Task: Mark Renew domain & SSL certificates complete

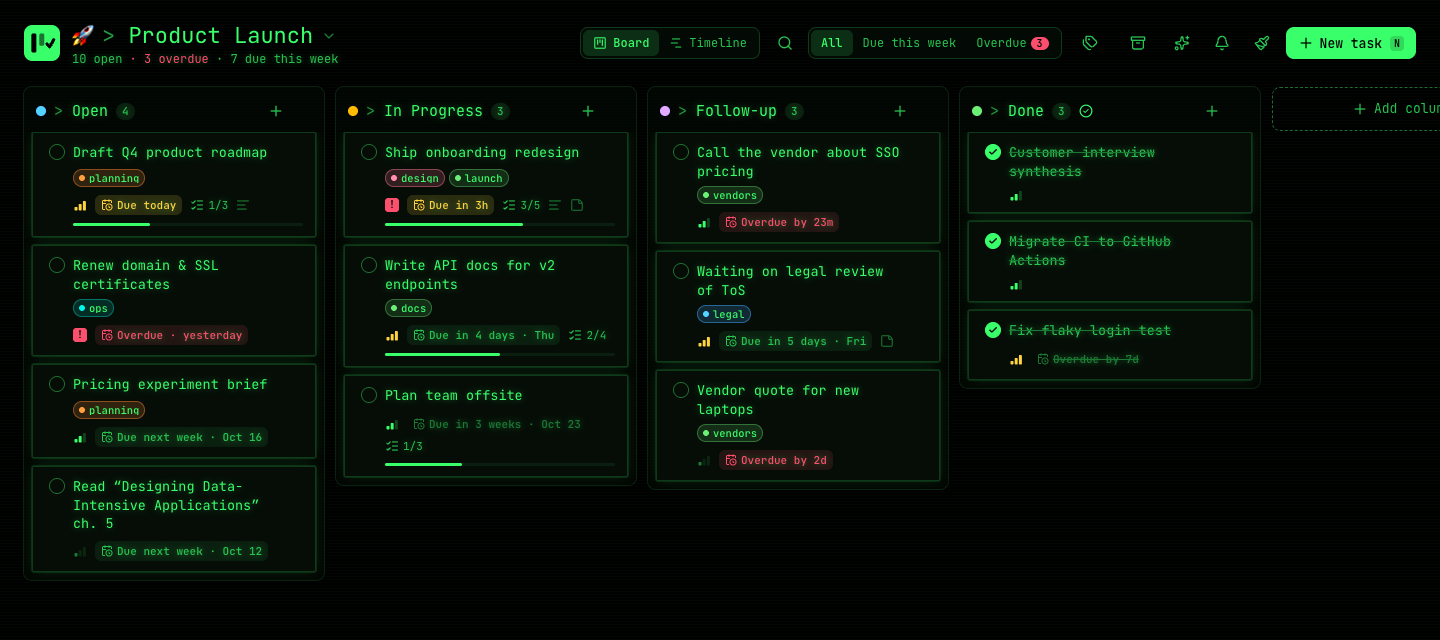Action: pos(57,265)
